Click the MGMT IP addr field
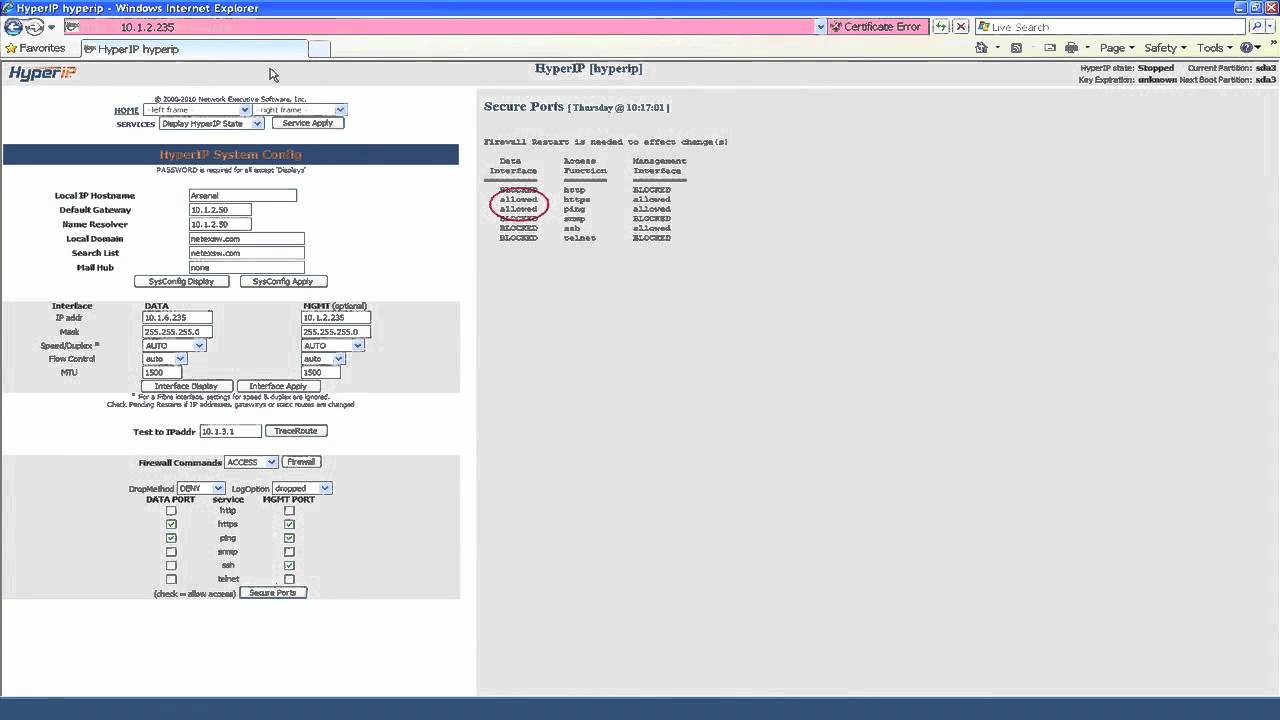 pyautogui.click(x=336, y=318)
